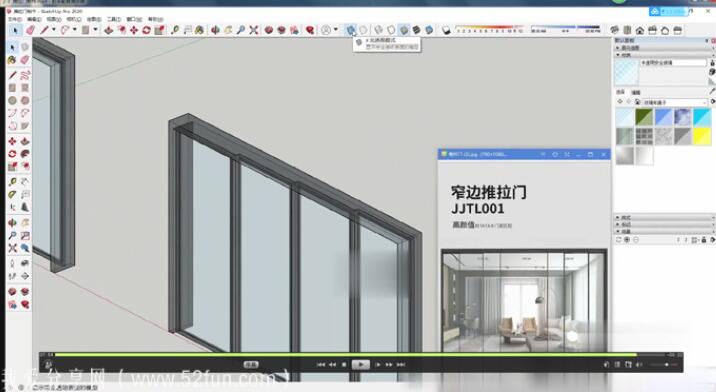Click the play button in video player
Image resolution: width=716 pixels, height=392 pixels.
point(360,365)
